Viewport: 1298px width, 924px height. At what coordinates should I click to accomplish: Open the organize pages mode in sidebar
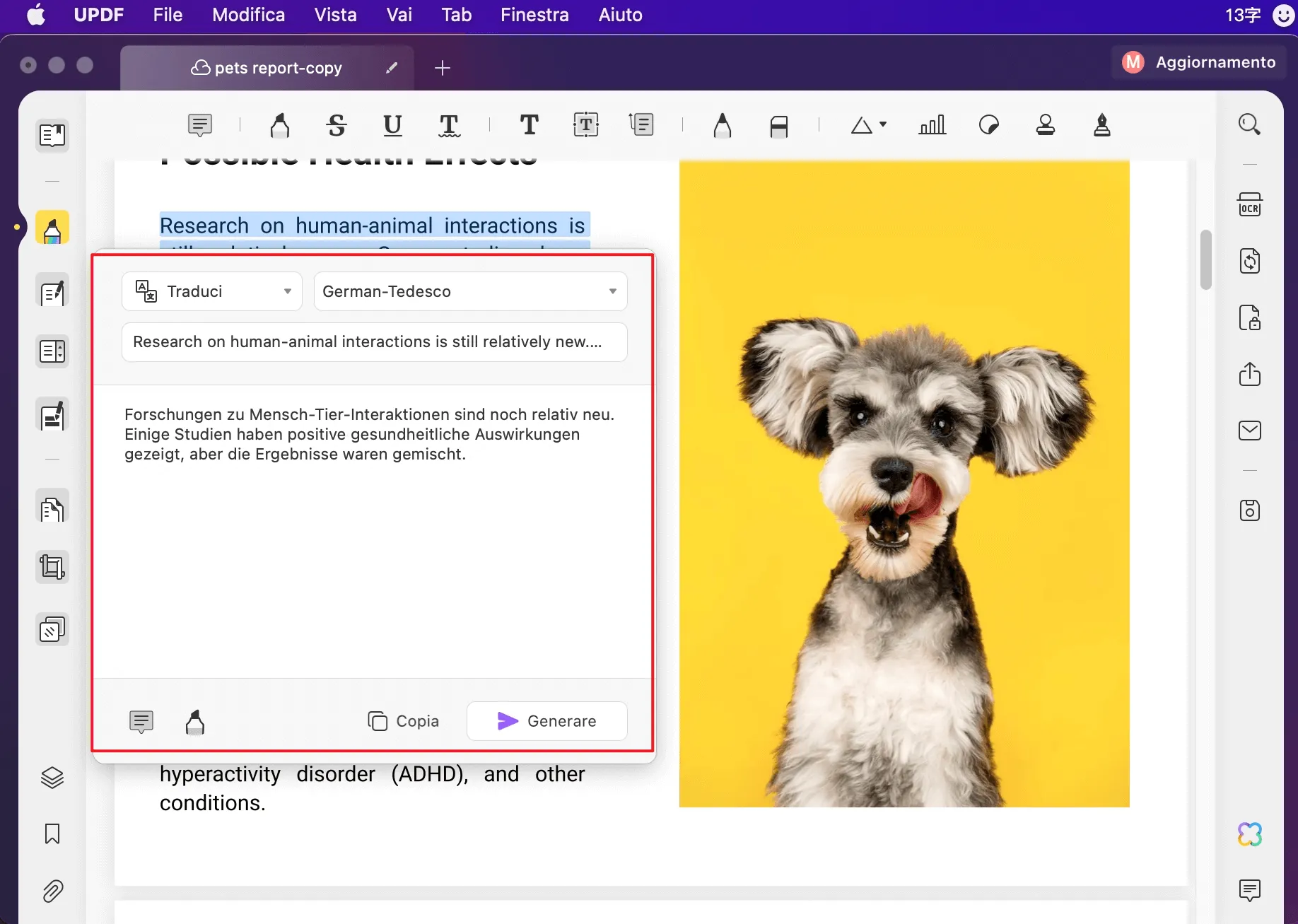[x=52, y=507]
